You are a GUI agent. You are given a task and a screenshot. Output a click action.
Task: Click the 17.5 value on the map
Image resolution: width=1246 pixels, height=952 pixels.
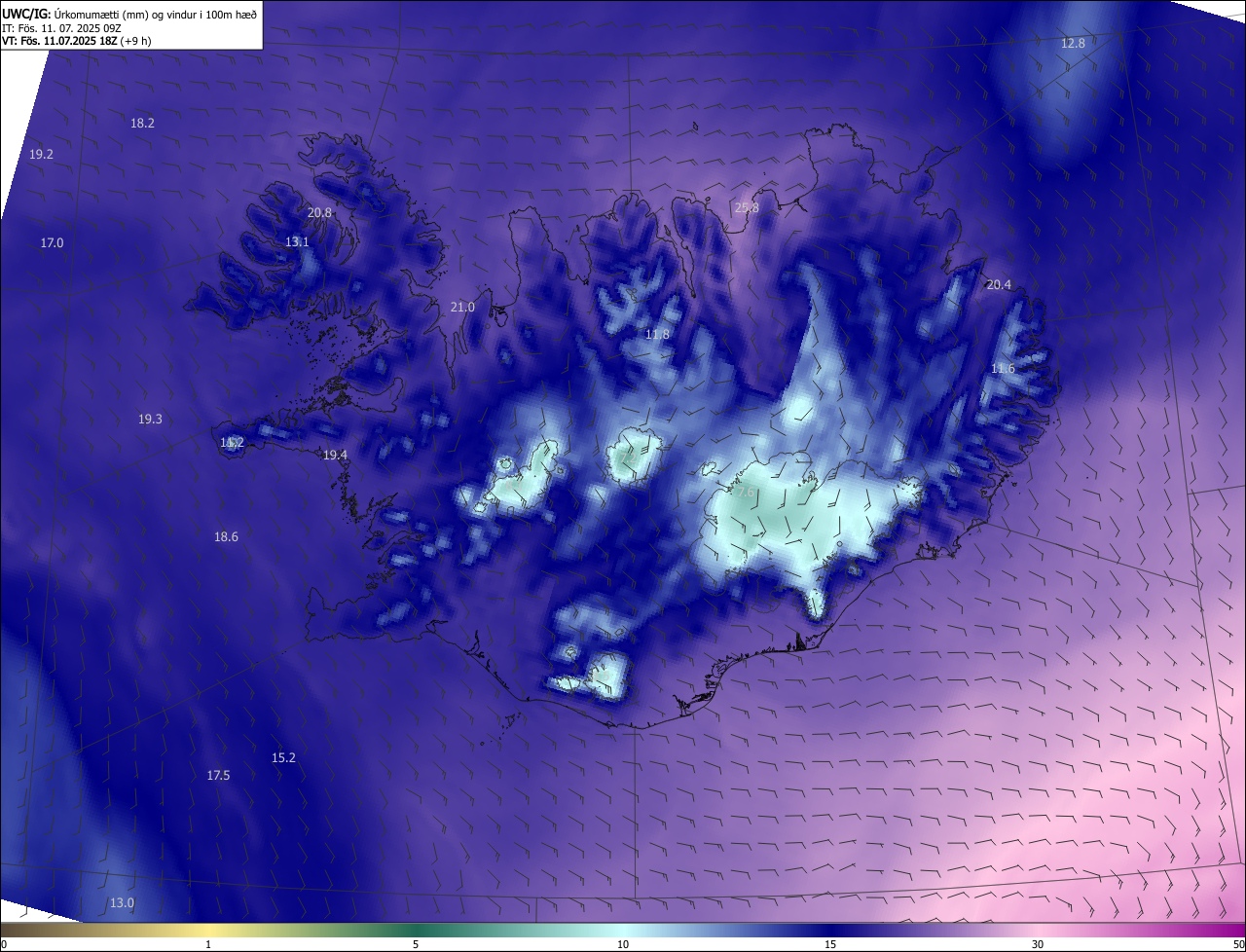coord(218,775)
